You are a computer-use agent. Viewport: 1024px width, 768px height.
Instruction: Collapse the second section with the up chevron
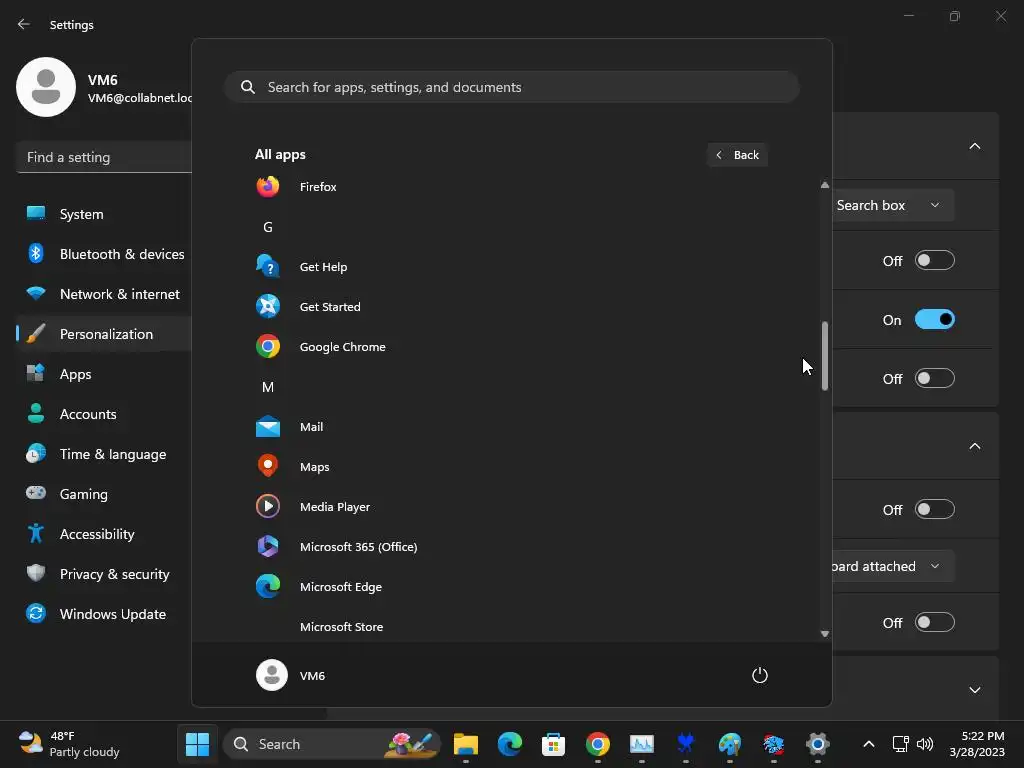974,446
